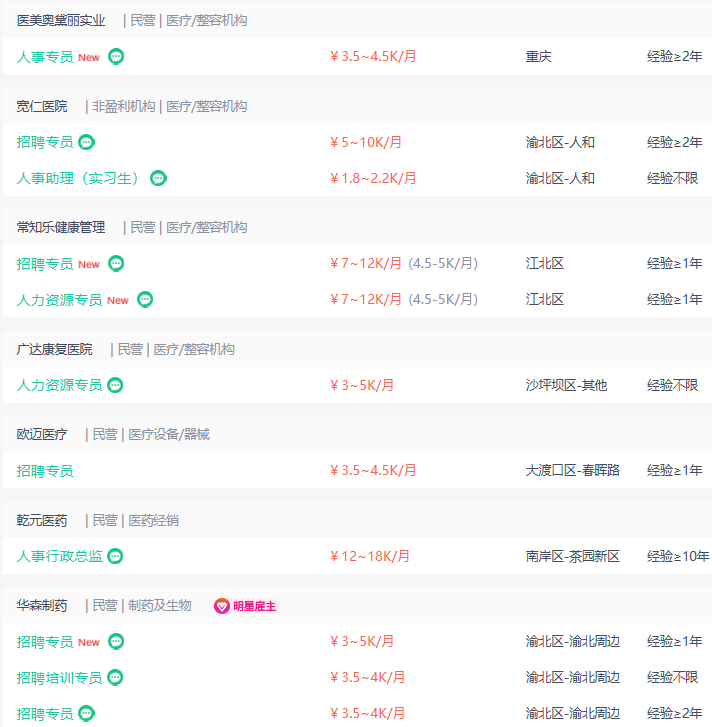Click chat bubble beside 常知乐 招聘专员
The image size is (712, 727).
click(x=116, y=264)
